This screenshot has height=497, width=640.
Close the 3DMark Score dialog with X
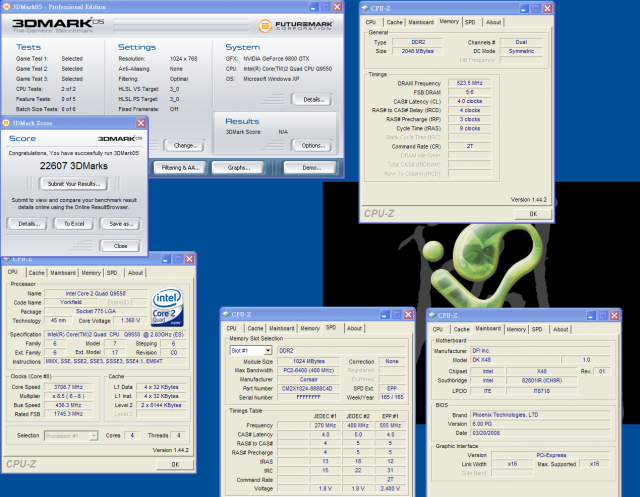pos(141,123)
